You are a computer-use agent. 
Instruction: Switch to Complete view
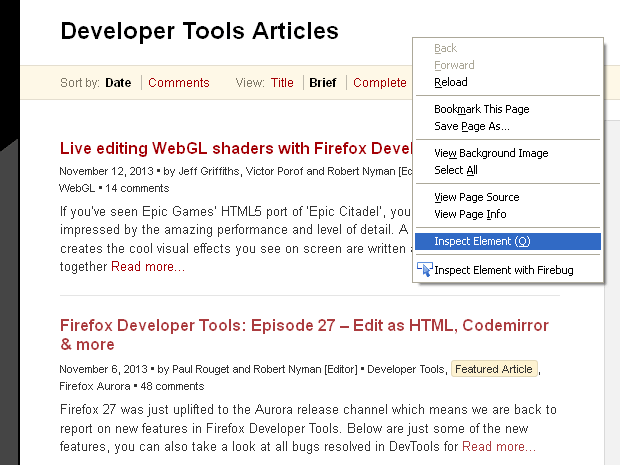point(380,83)
